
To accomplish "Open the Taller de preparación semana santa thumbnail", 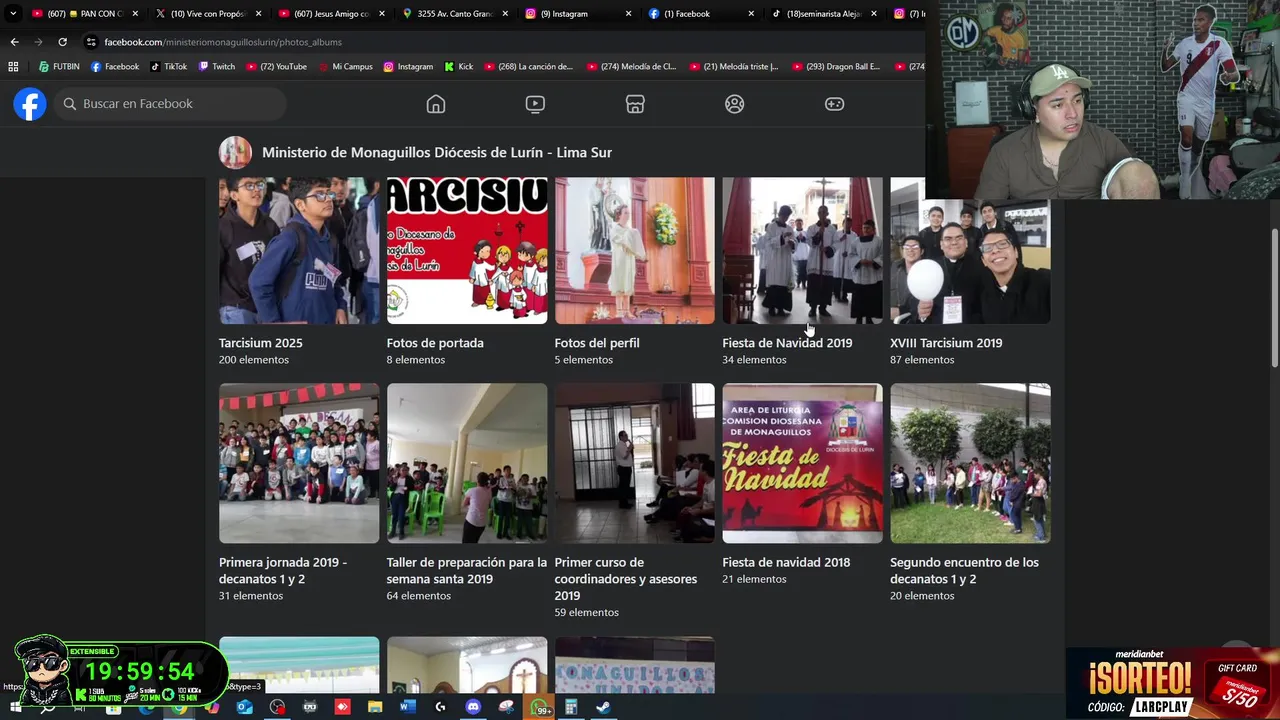I will pos(467,463).
